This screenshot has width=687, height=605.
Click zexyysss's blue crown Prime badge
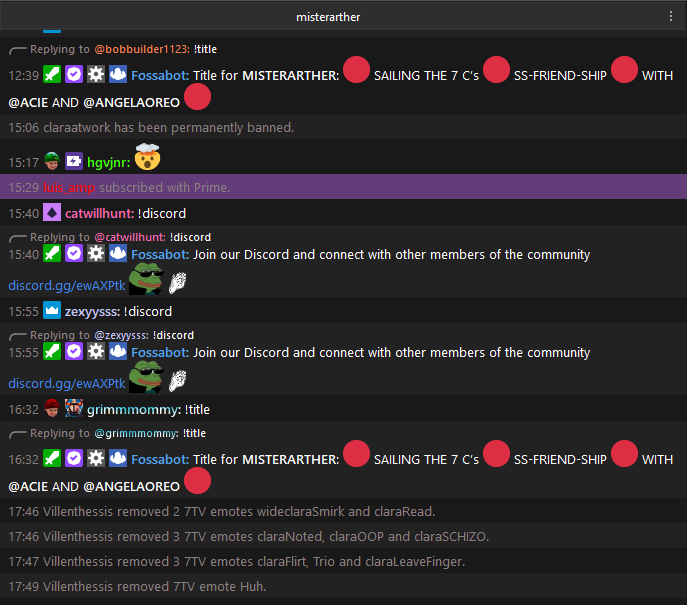pos(52,311)
